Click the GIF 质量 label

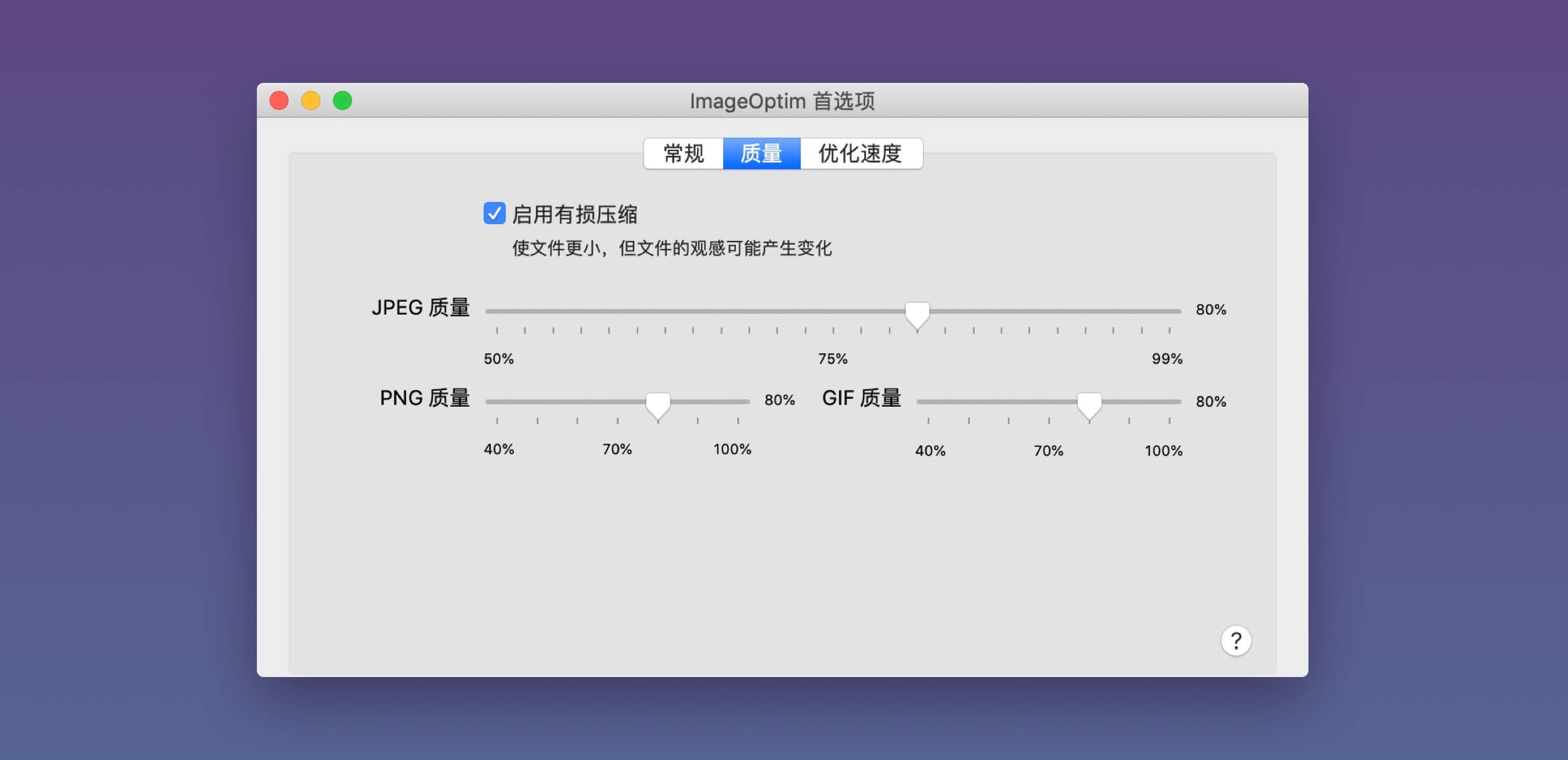(862, 397)
